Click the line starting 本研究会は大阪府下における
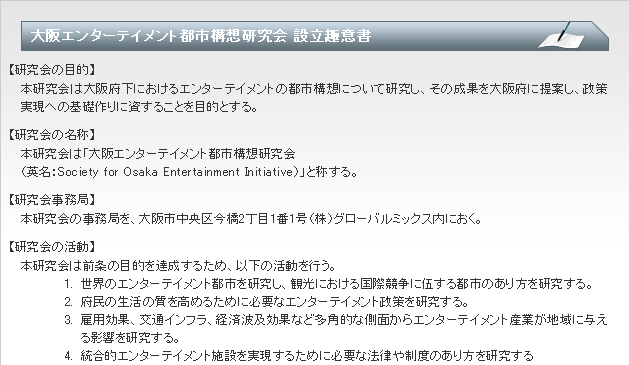This screenshot has width=629, height=365. [314, 89]
